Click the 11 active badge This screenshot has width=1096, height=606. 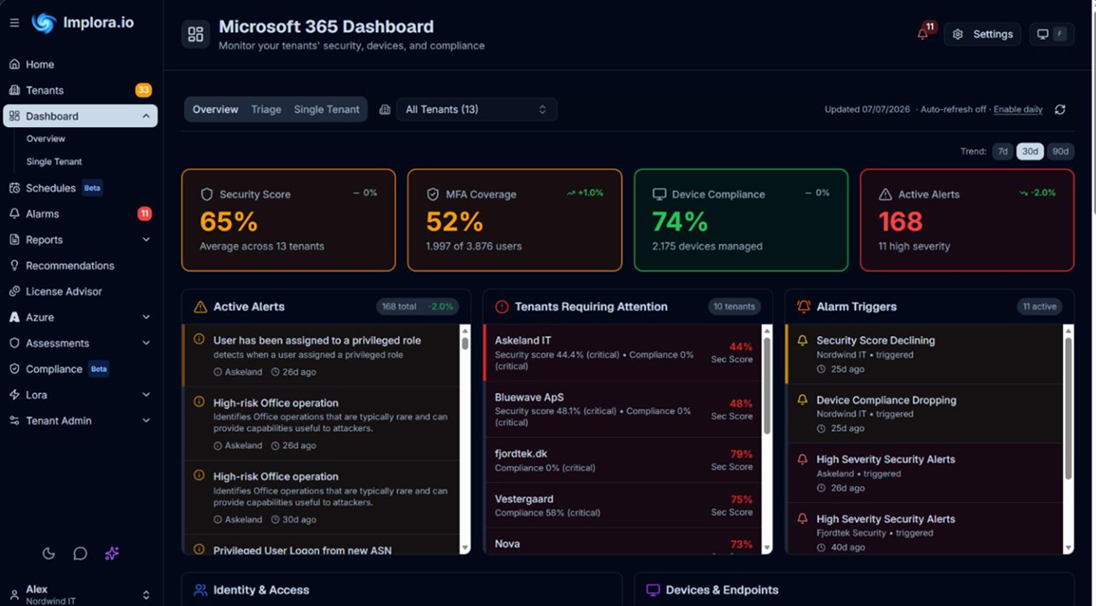pyautogui.click(x=1039, y=307)
